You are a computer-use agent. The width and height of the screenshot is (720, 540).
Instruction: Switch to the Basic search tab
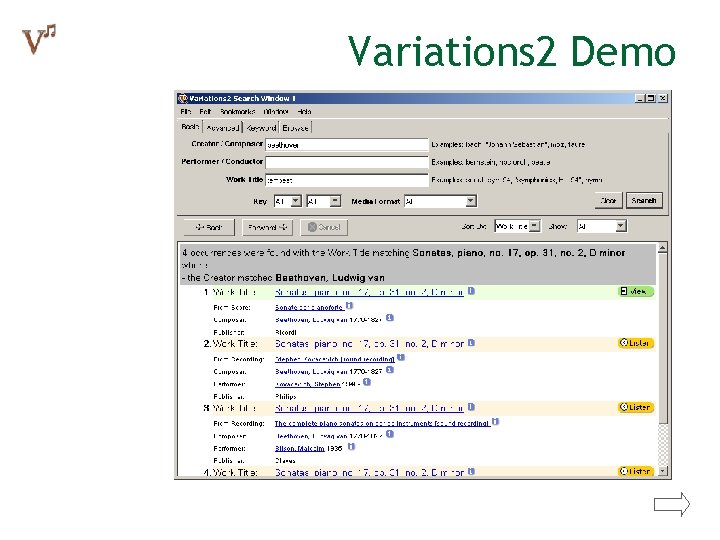[190, 127]
